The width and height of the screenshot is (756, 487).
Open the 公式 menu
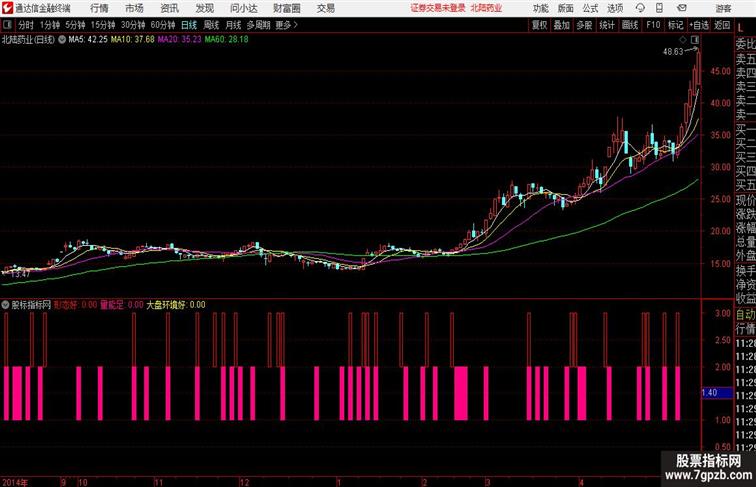[x=590, y=8]
